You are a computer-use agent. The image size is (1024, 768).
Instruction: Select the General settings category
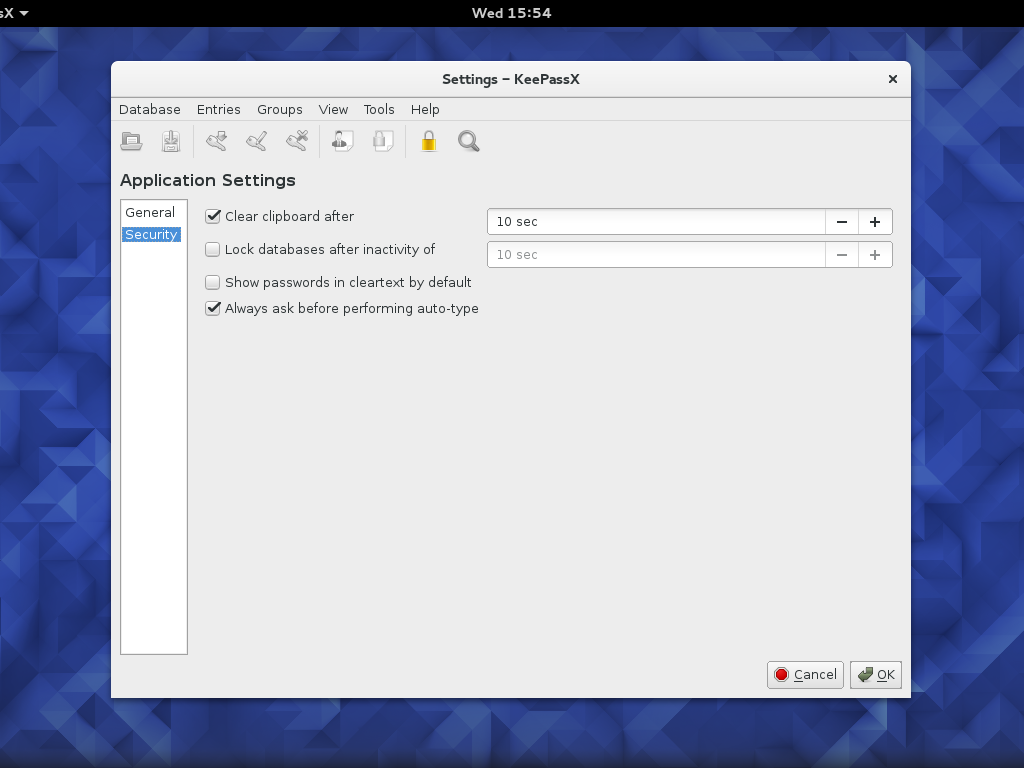pos(151,212)
